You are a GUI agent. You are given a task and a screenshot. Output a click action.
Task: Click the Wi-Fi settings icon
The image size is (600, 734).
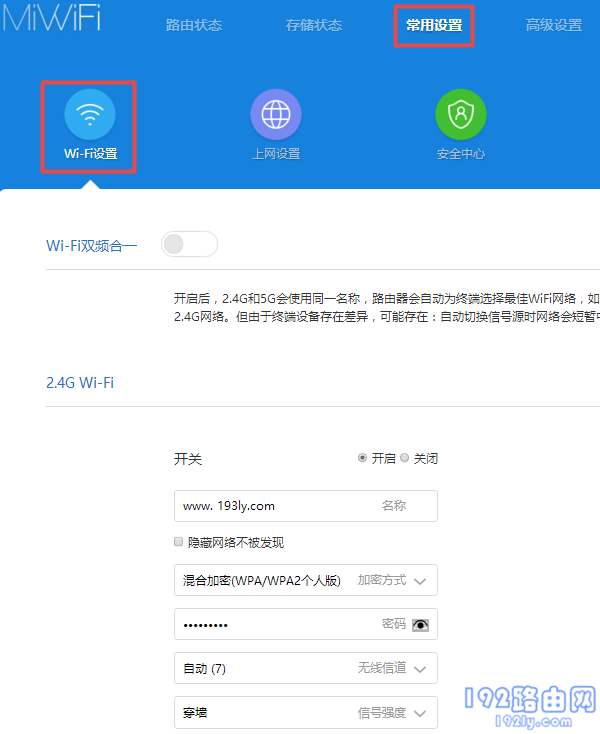click(x=90, y=115)
